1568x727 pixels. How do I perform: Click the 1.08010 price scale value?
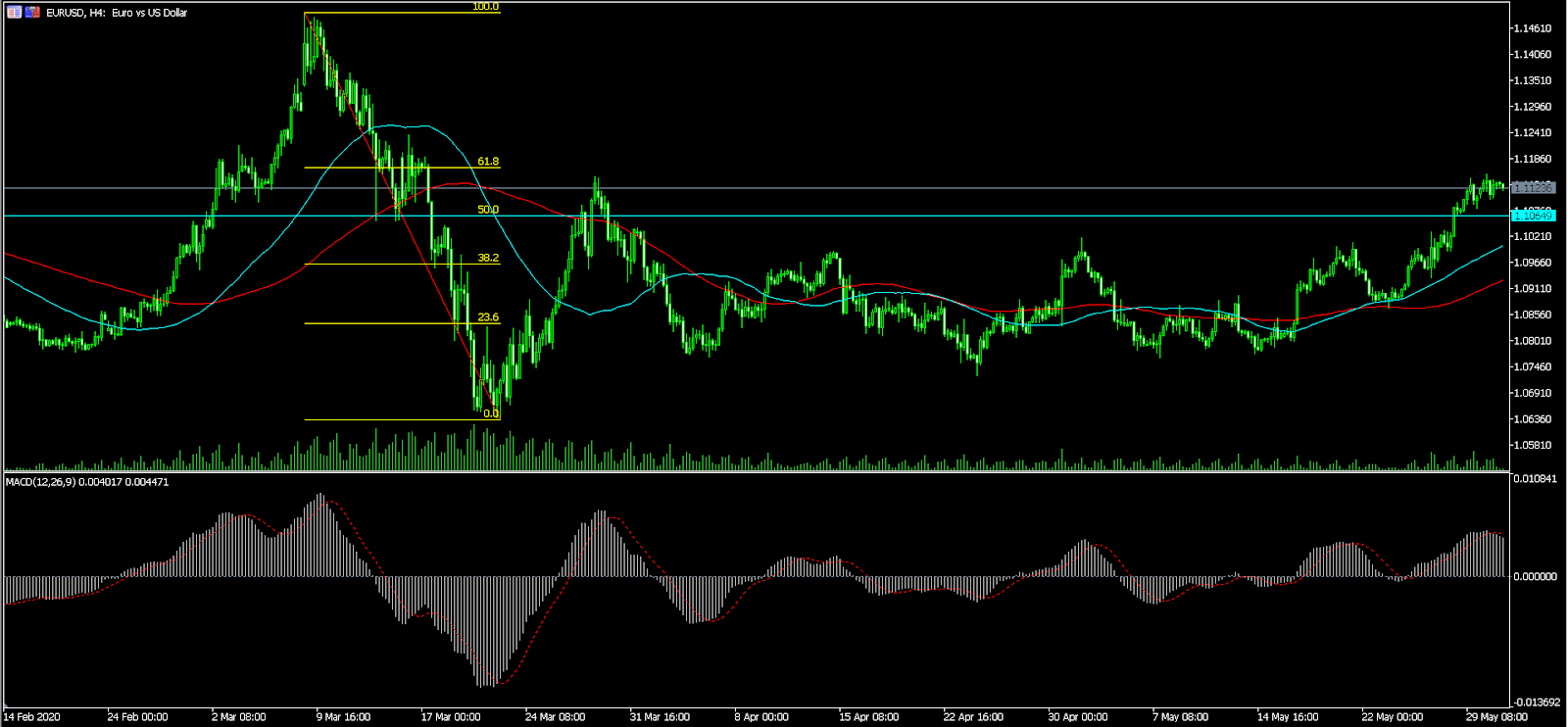point(1533,341)
